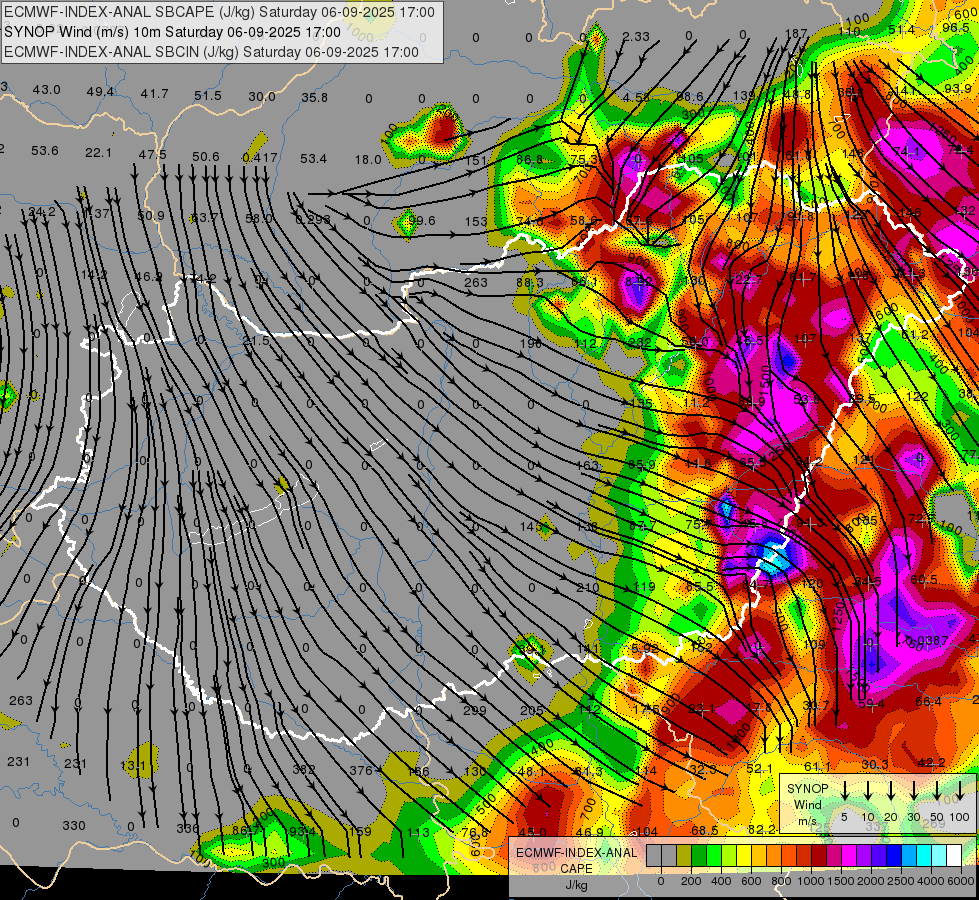Click the '13.1' value on the map
979x900 pixels.
133,765
